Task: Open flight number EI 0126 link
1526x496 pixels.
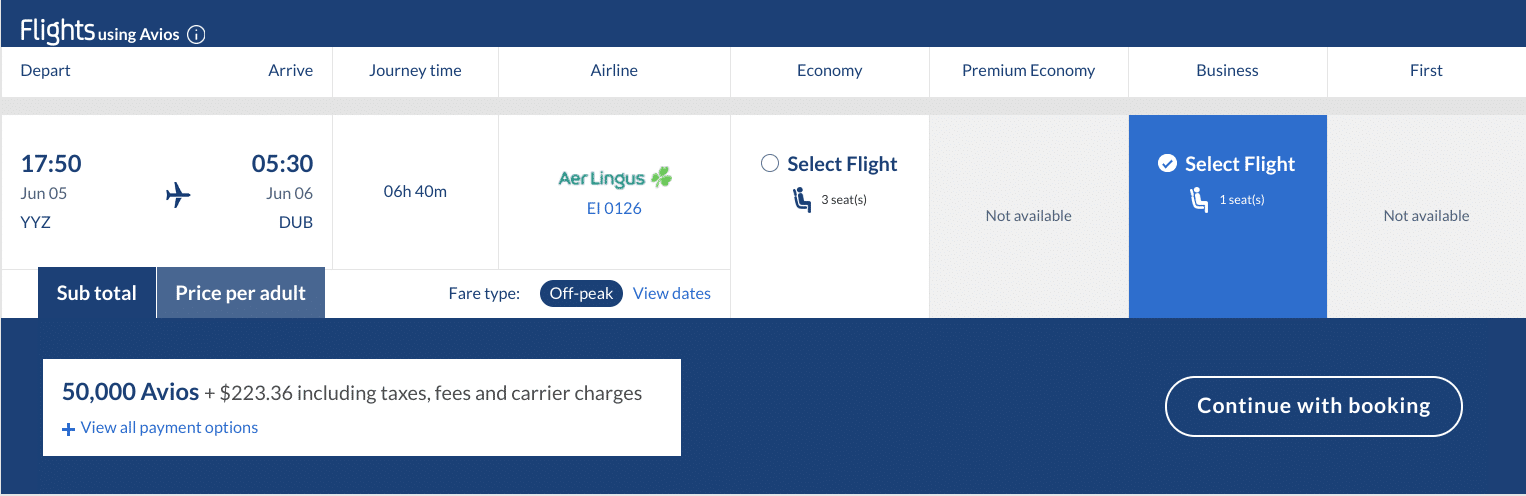Action: [614, 209]
